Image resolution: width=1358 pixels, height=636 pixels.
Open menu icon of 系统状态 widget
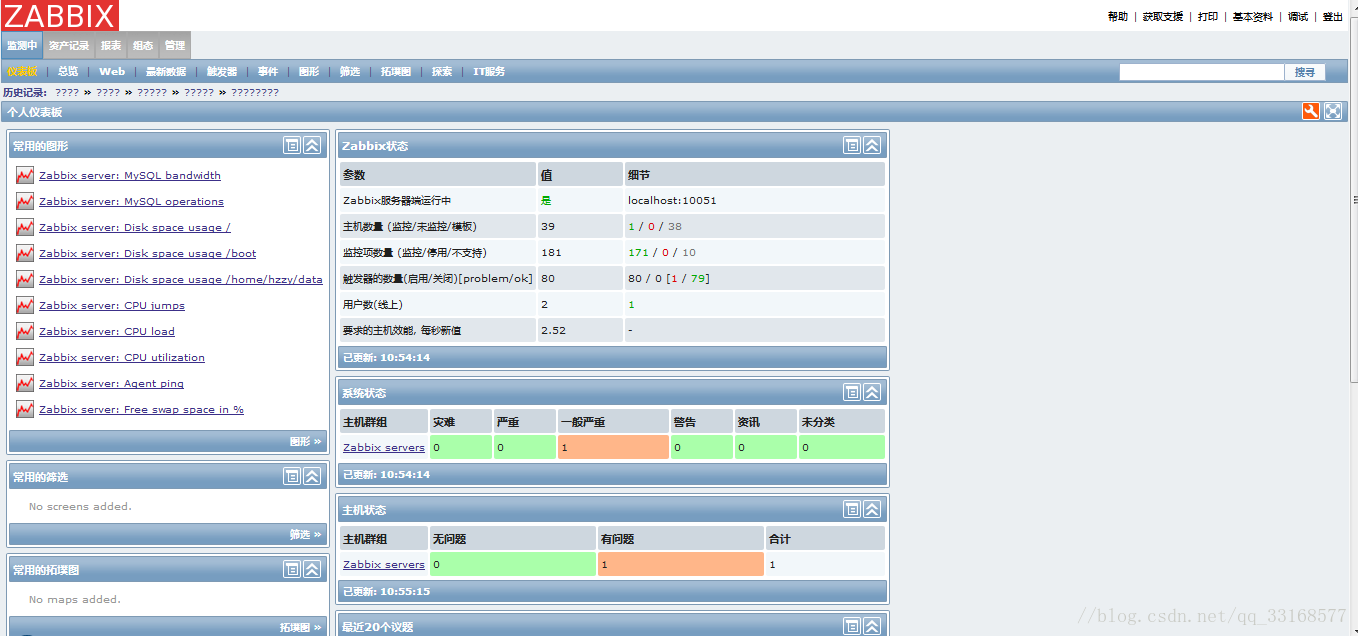(x=852, y=392)
